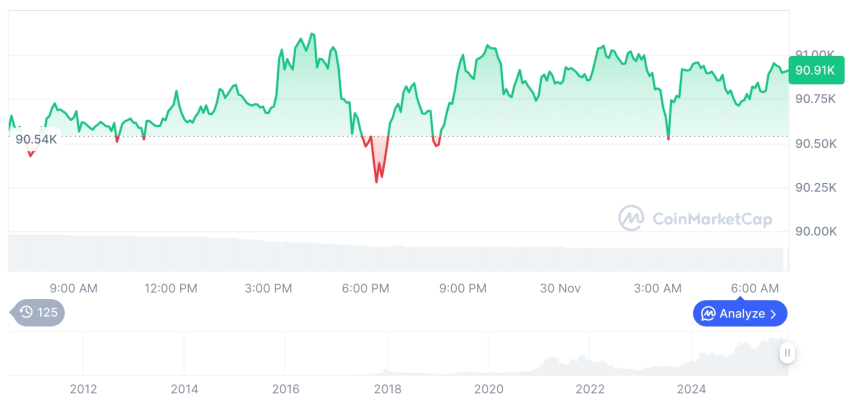
Task: Click the red dip below 90.25K
Action: click(x=377, y=178)
